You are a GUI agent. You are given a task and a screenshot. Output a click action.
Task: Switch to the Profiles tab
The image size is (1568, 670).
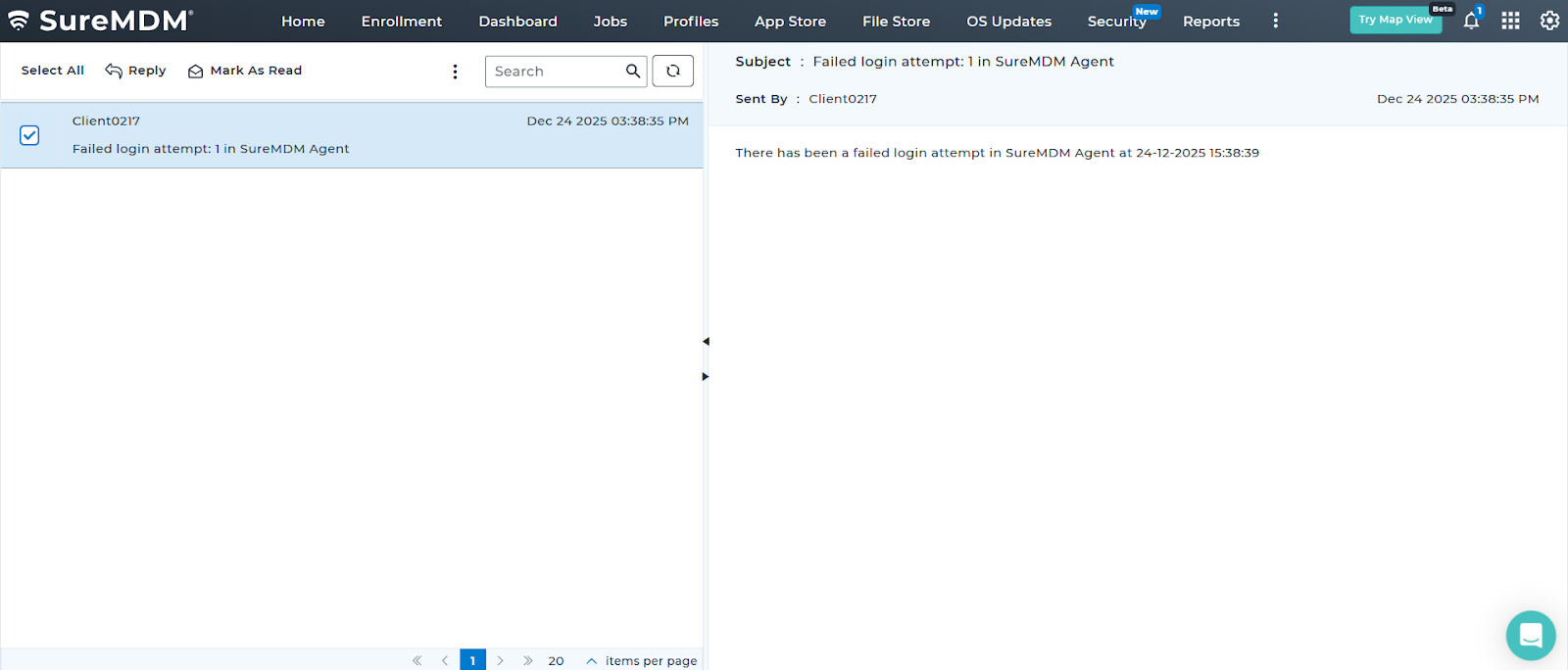click(x=690, y=22)
